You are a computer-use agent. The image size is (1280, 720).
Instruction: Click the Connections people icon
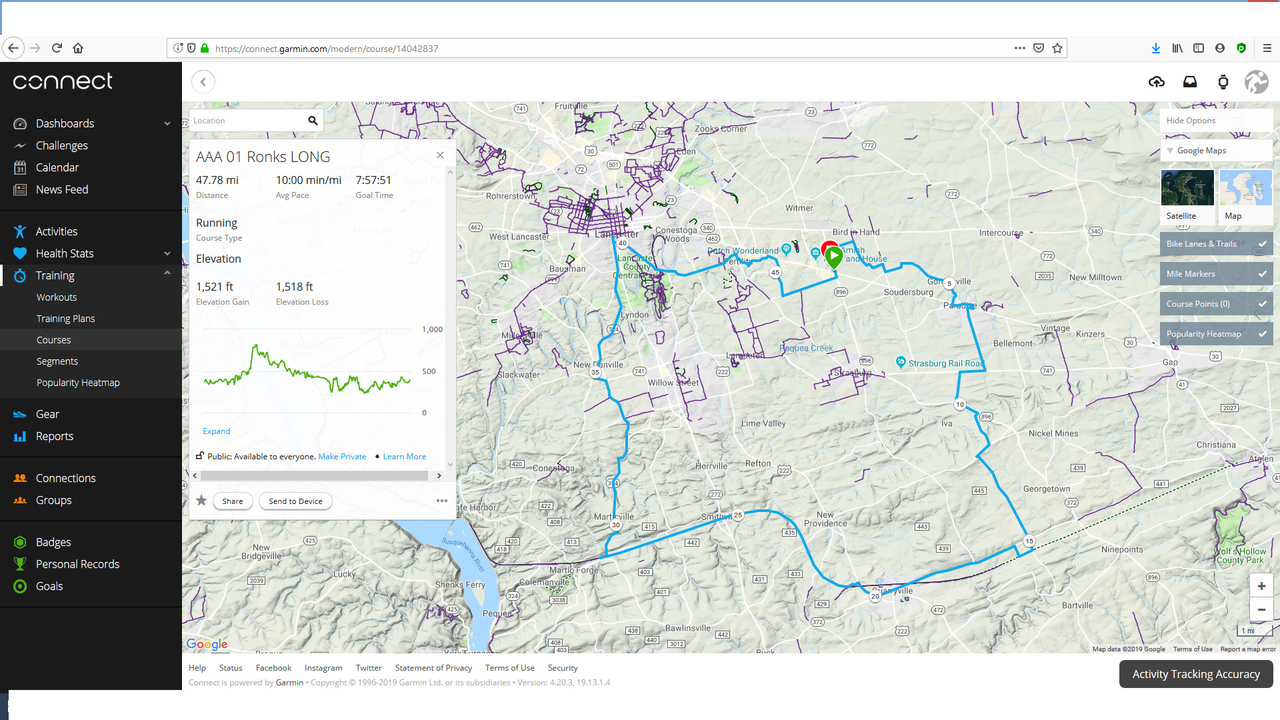click(20, 478)
